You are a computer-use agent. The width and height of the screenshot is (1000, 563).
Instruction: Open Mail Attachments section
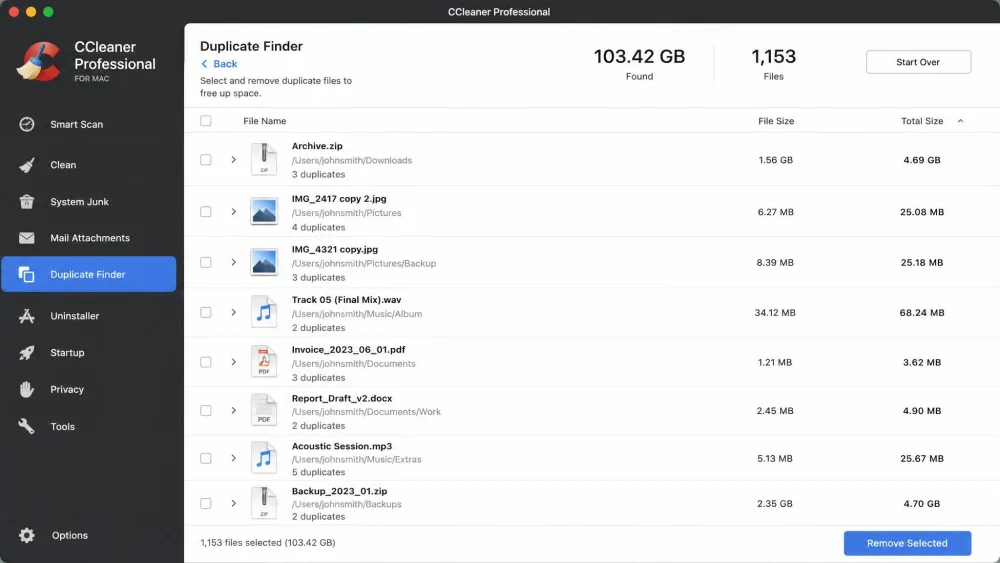(89, 238)
